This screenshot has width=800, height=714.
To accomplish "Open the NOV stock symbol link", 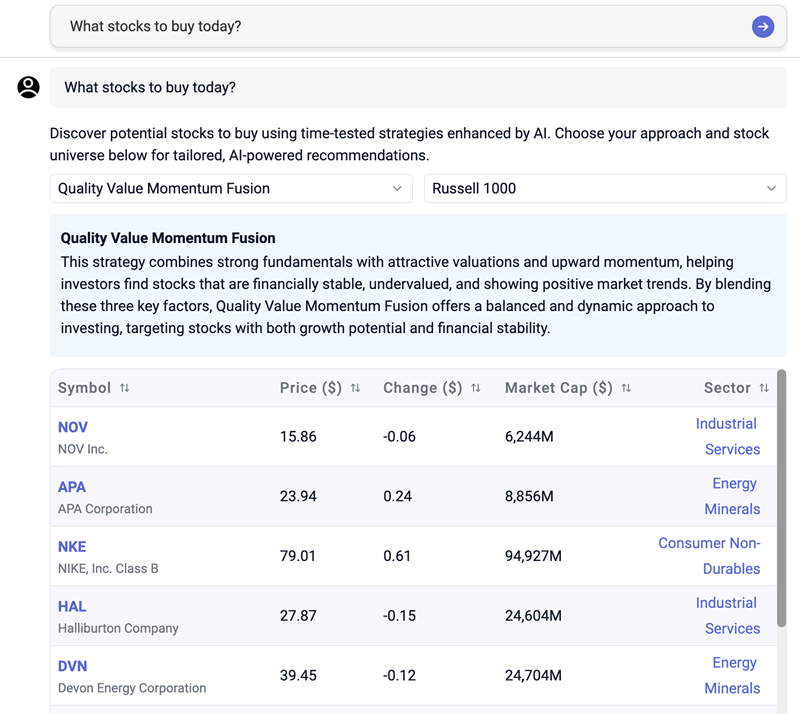I will [73, 427].
